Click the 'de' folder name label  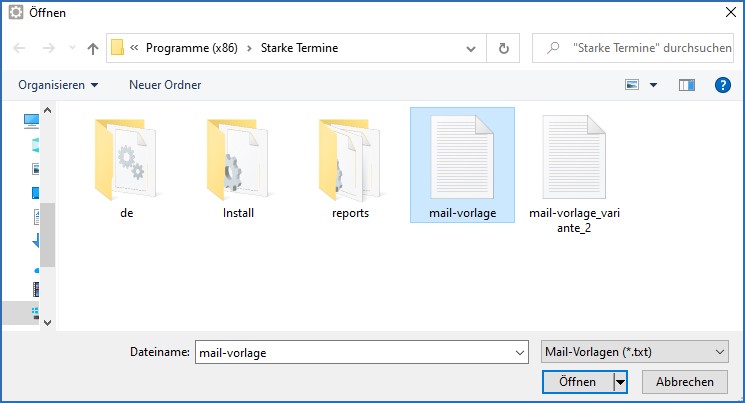[x=126, y=213]
